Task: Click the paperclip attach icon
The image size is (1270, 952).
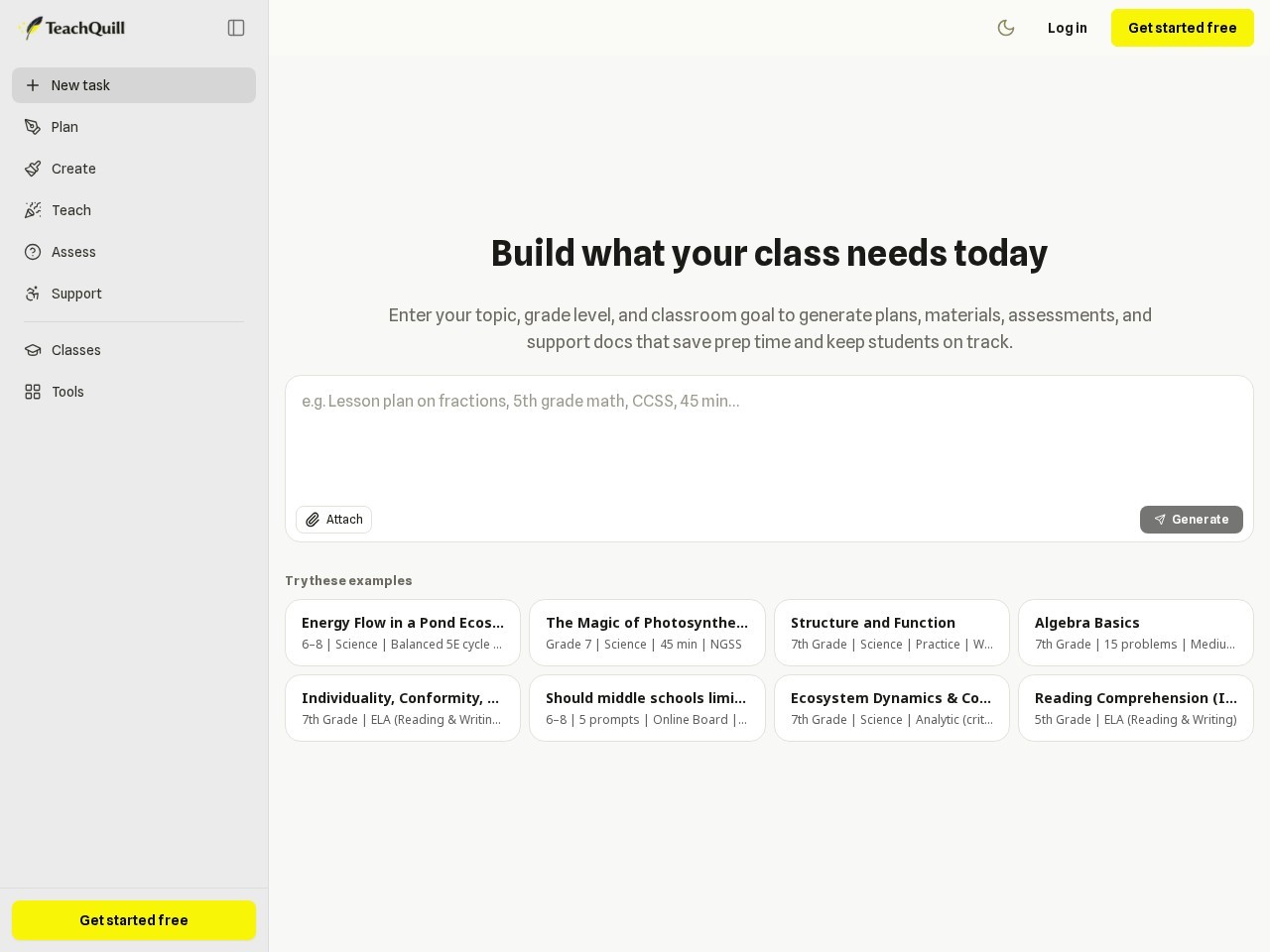Action: pyautogui.click(x=313, y=520)
